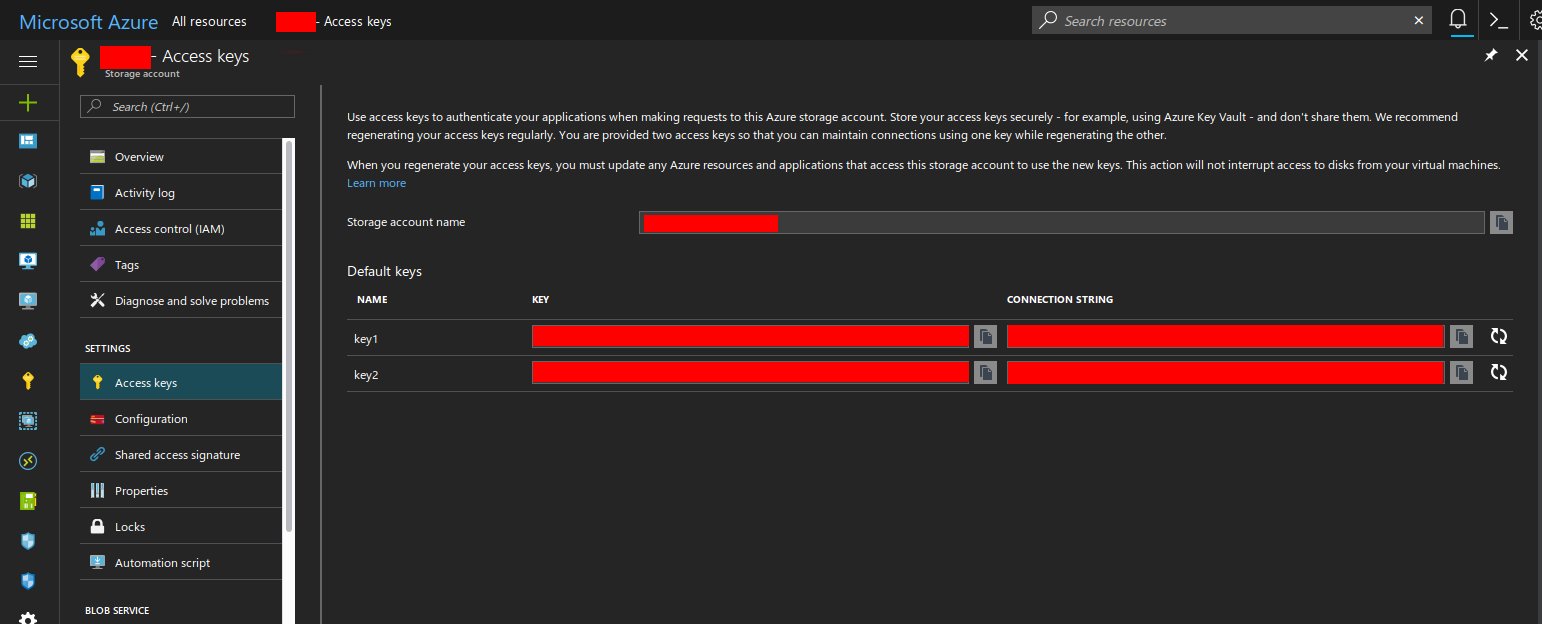Regenerate key2 with the refresh icon
Viewport: 1542px width, 624px height.
tap(1498, 372)
